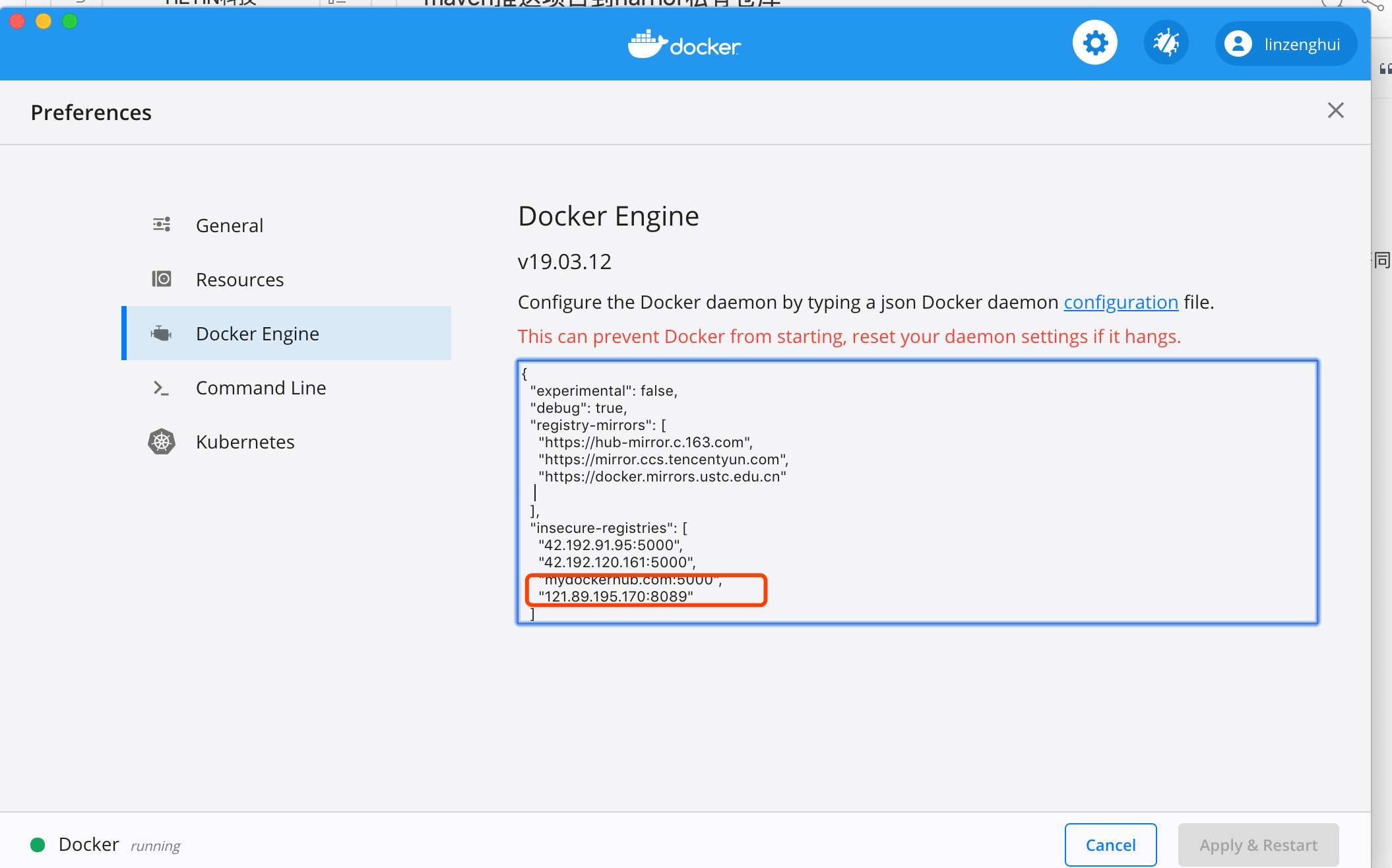Click the Docker Engine sidebar icon

pyautogui.click(x=162, y=333)
